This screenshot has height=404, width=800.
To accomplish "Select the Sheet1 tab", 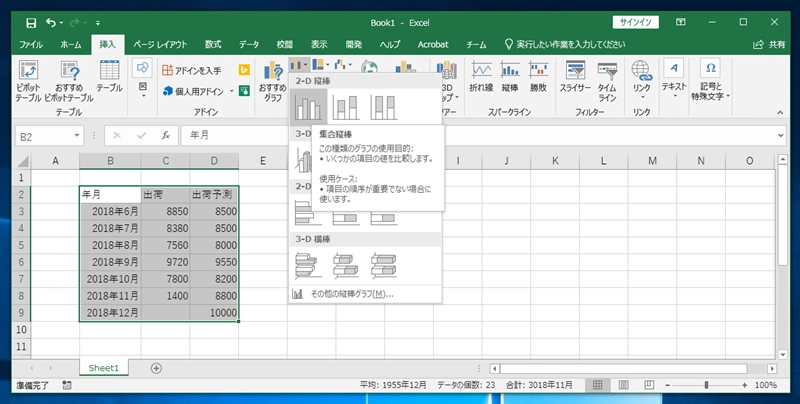I will pyautogui.click(x=104, y=368).
